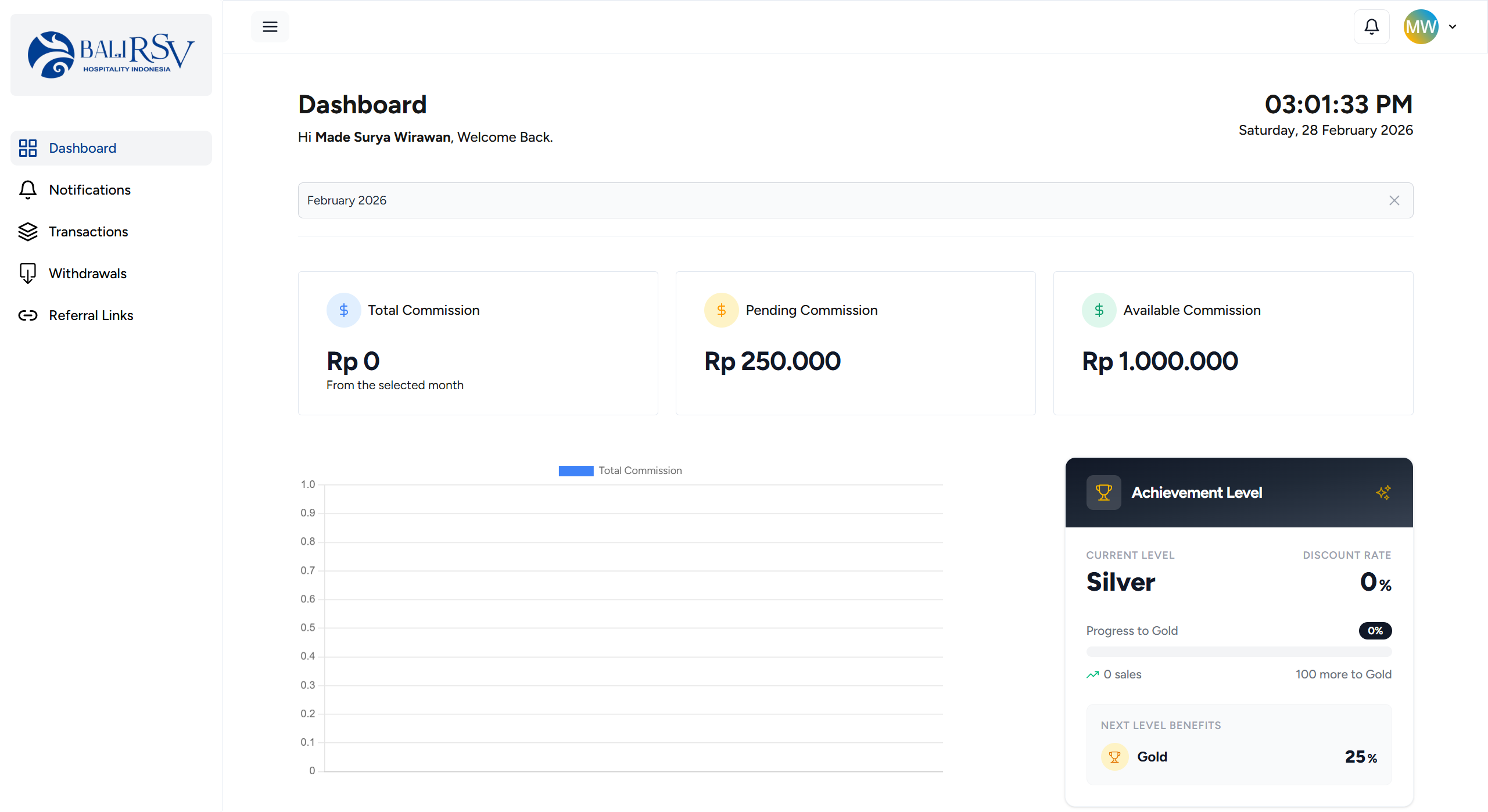Clear the selected month filter
1488x812 pixels.
pos(1394,200)
